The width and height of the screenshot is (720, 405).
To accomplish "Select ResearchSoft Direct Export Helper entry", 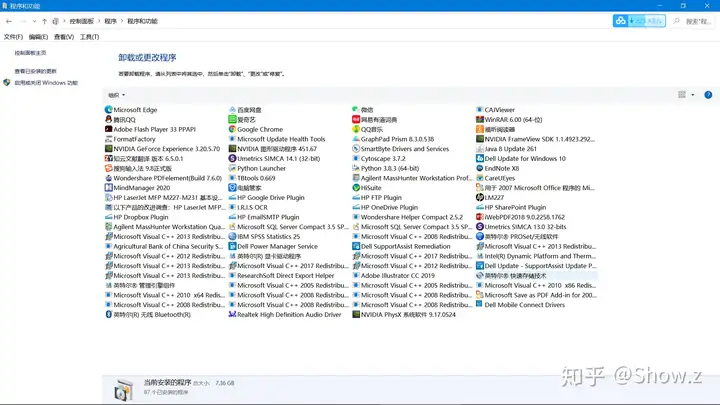I will (281, 276).
